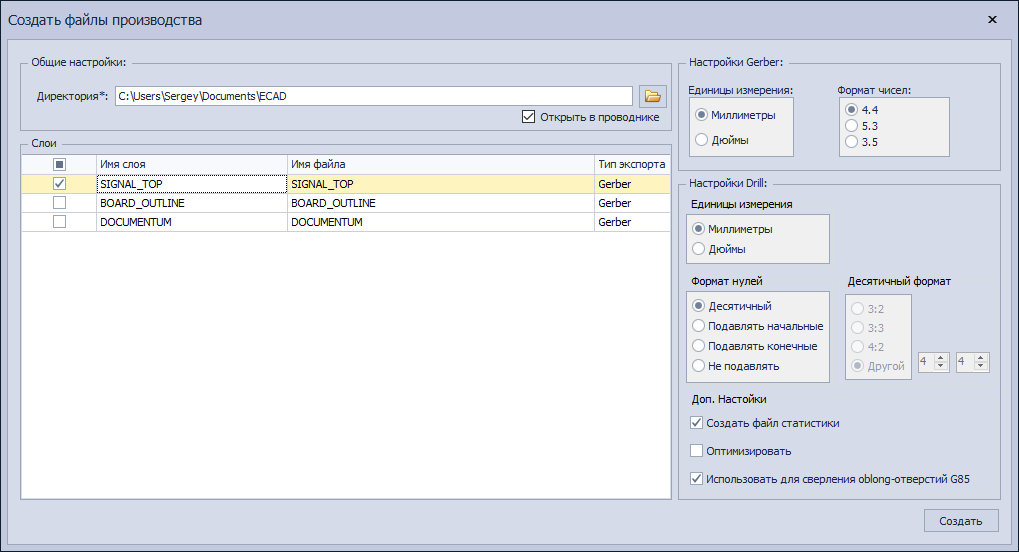The image size is (1019, 552).
Task: Close the Создать файлы производства dialog
Action: point(992,20)
